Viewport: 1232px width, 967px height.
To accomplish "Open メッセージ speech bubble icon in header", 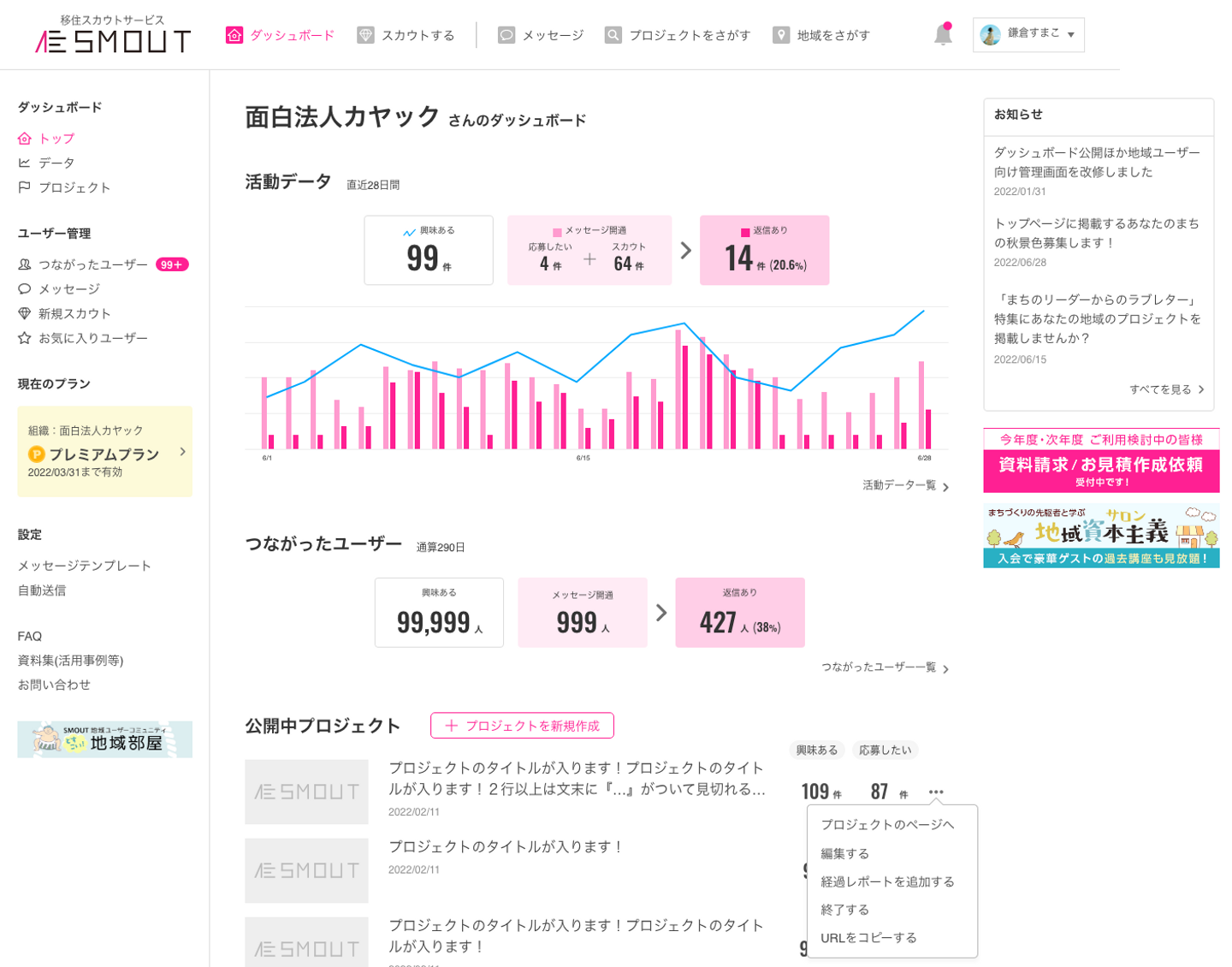I will click(x=506, y=35).
